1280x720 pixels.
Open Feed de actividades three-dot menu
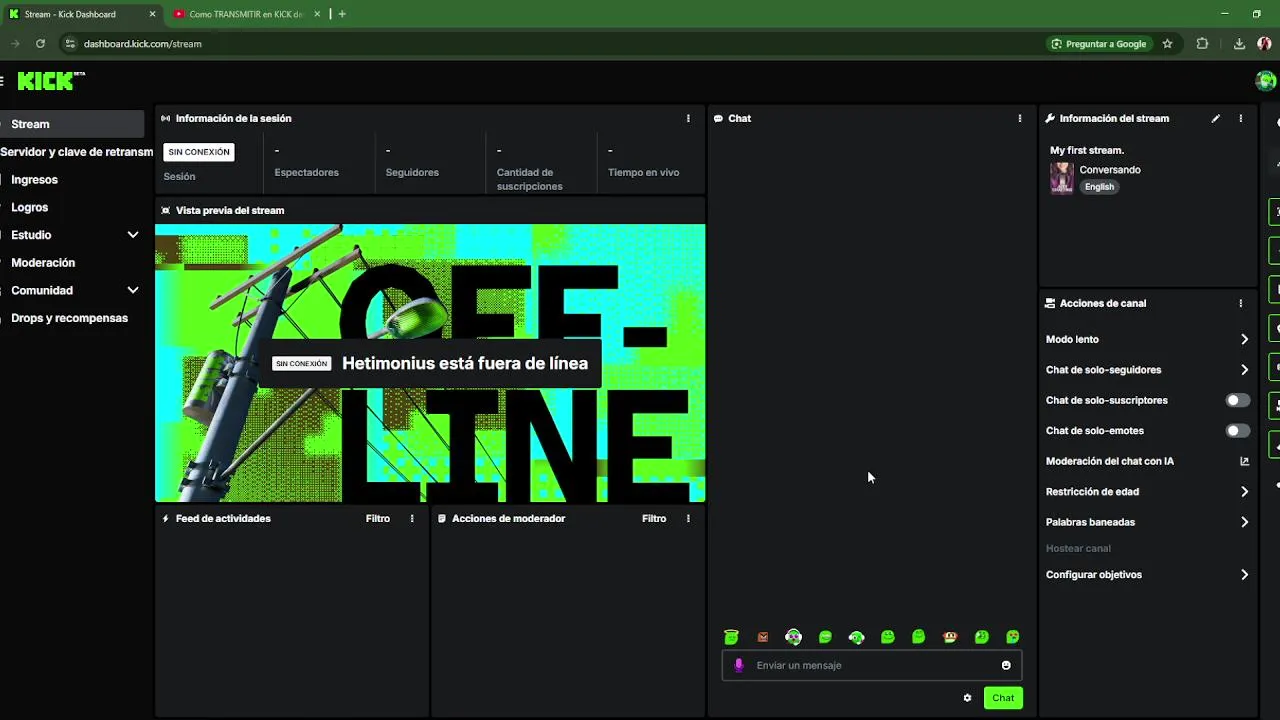[x=412, y=518]
